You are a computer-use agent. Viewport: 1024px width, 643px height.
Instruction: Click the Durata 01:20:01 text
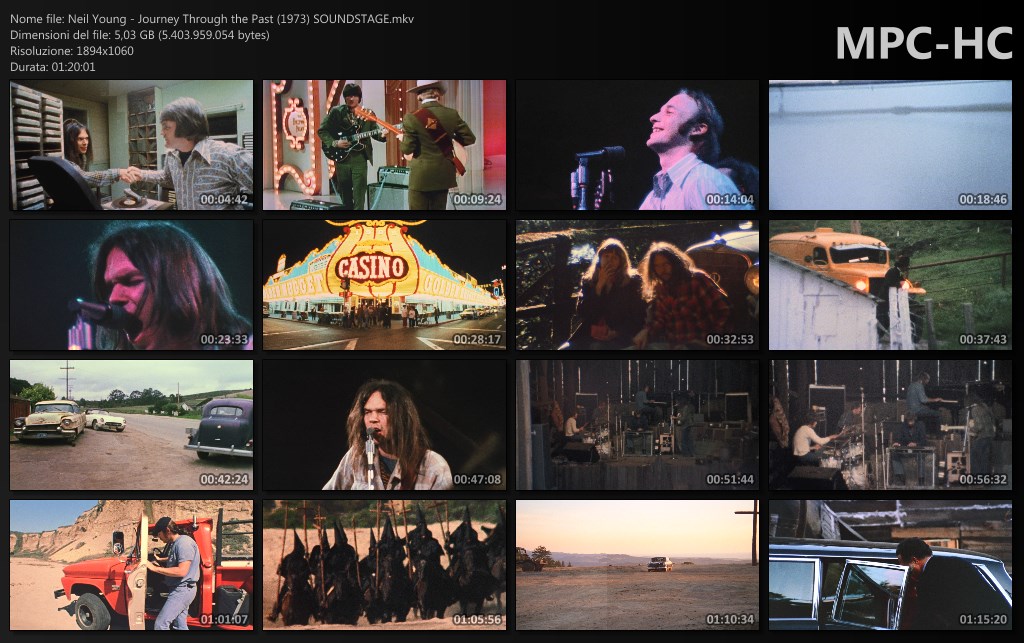(52, 67)
